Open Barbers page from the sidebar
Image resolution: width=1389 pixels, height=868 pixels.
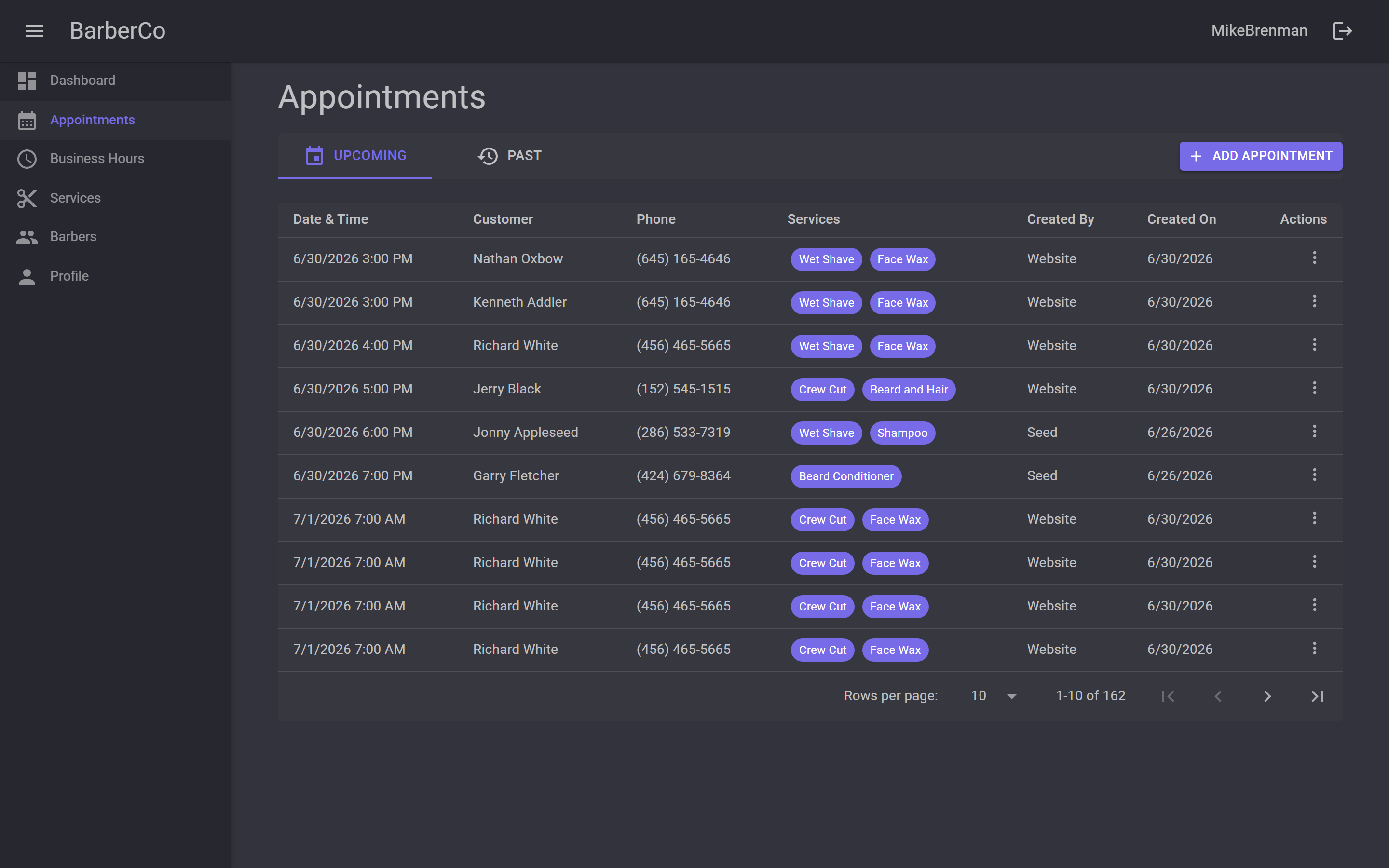point(116,237)
